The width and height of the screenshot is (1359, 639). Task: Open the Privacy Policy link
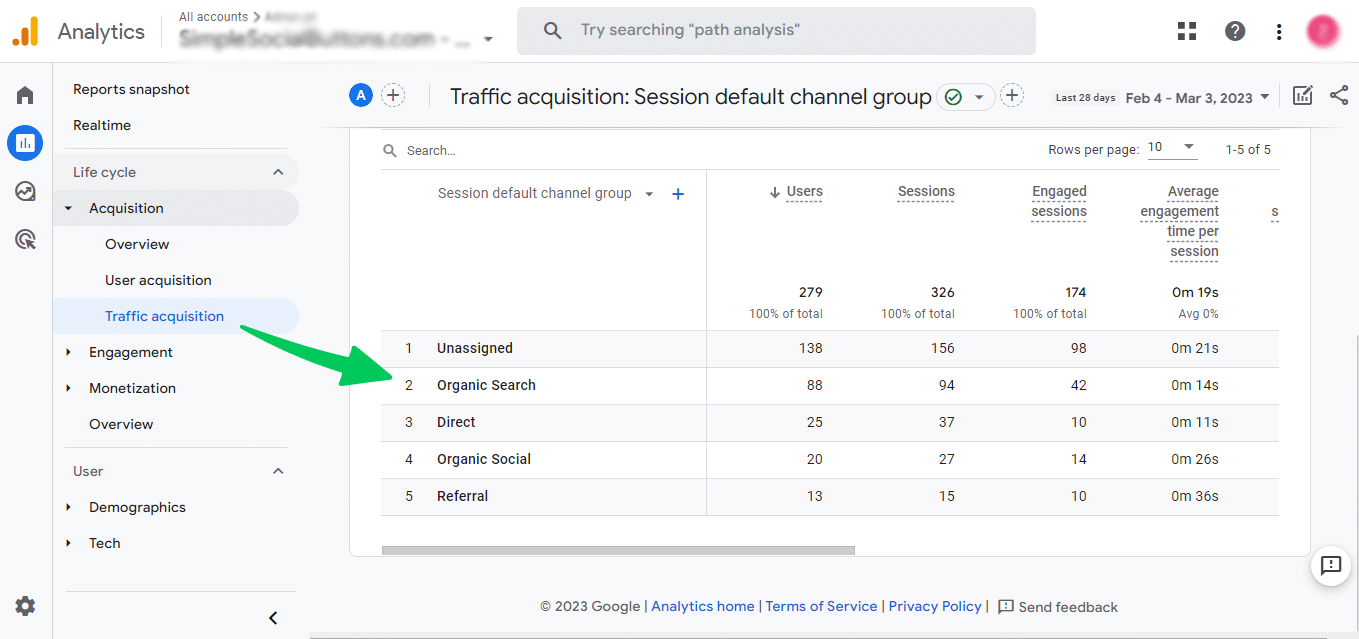point(935,606)
